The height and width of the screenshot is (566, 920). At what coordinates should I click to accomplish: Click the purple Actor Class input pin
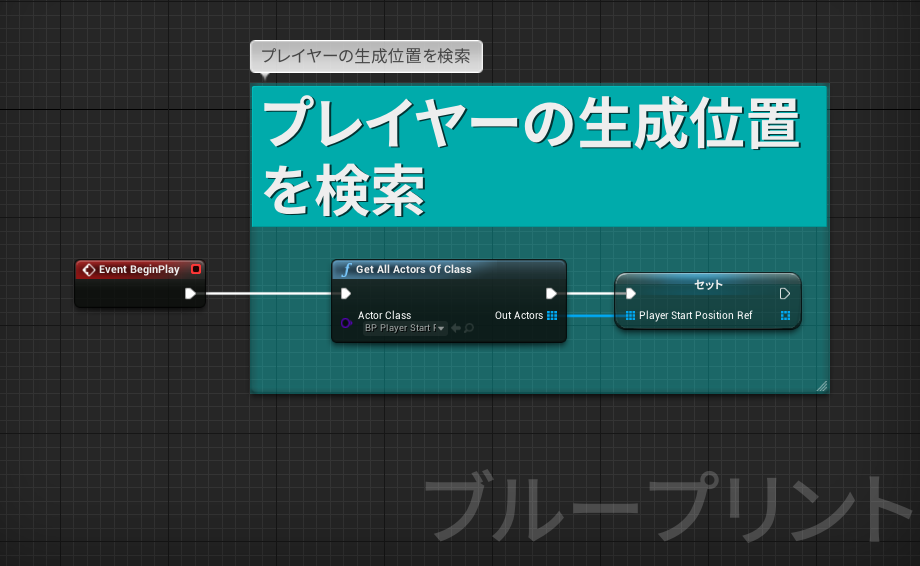tap(346, 323)
